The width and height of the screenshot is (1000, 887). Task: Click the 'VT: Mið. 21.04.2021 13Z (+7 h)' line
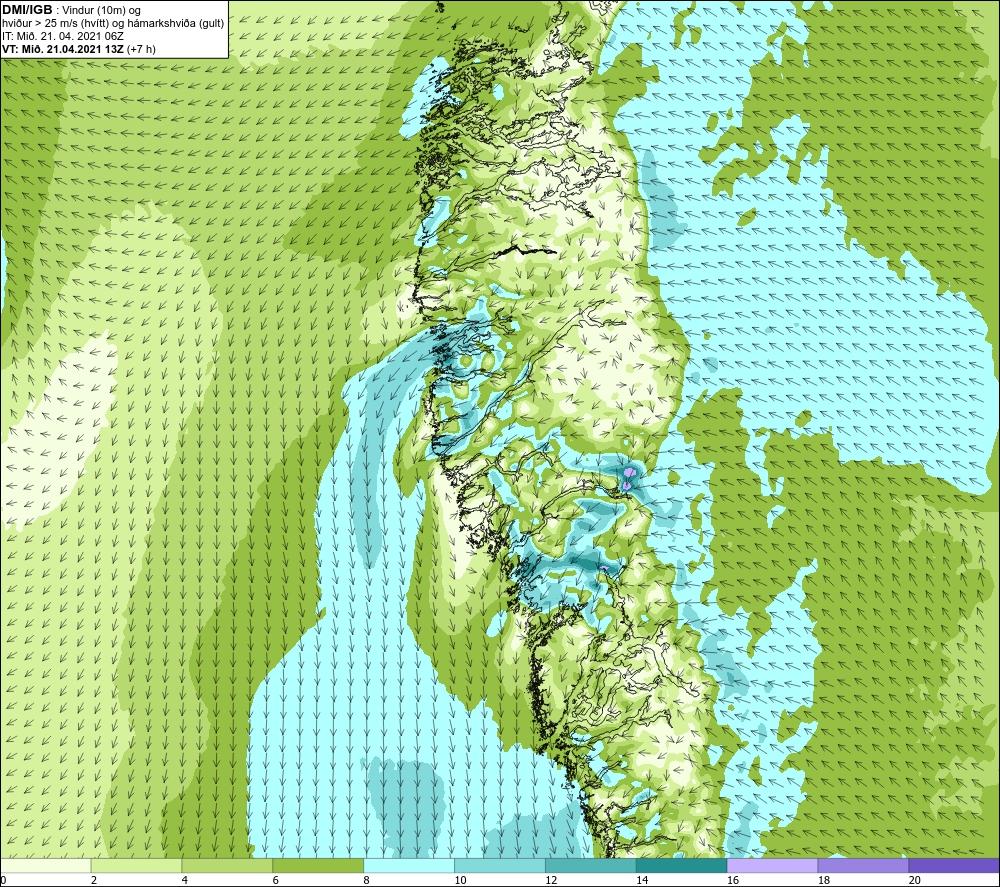(x=79, y=49)
